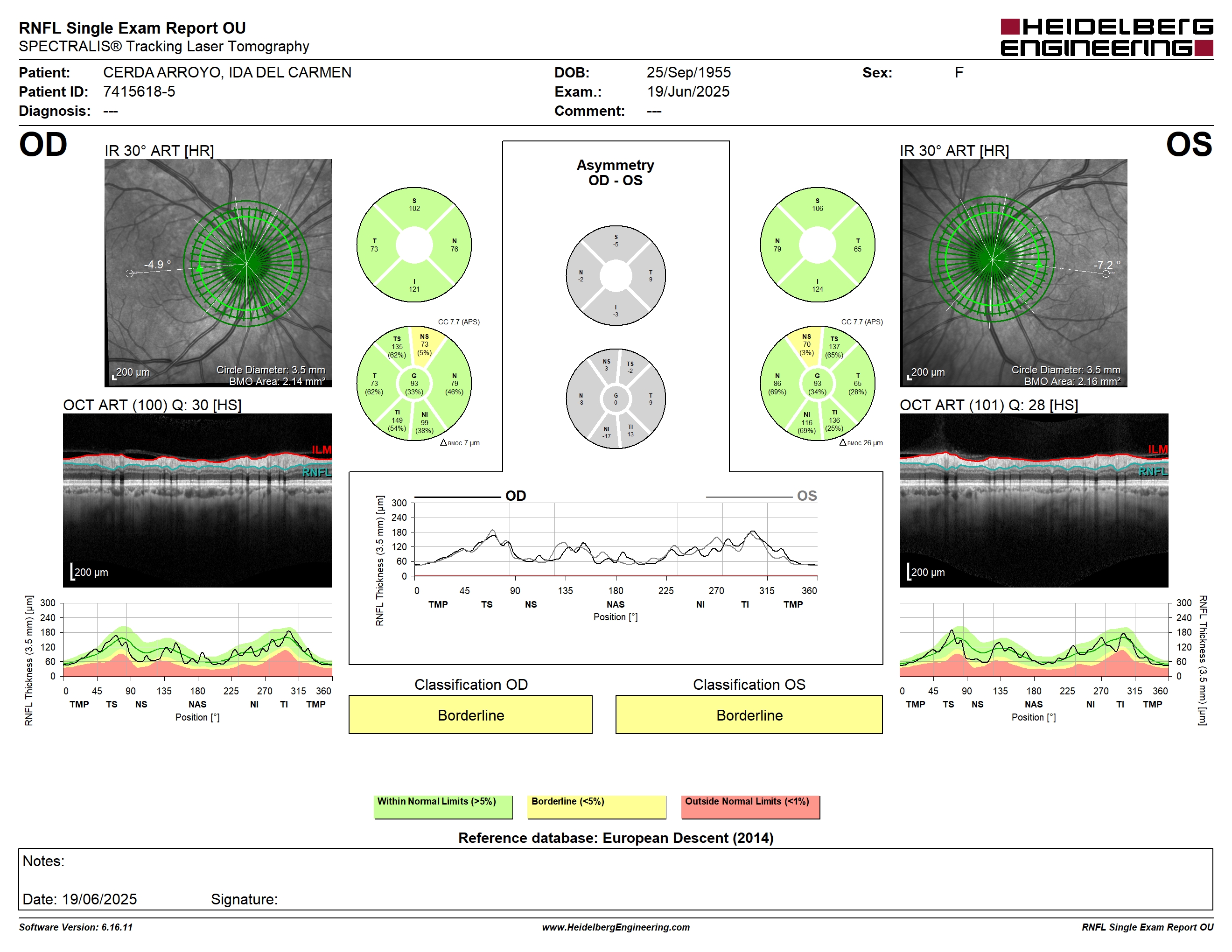The height and width of the screenshot is (952, 1232).
Task: Click the Borderline yellow legend swatch
Action: tap(596, 807)
